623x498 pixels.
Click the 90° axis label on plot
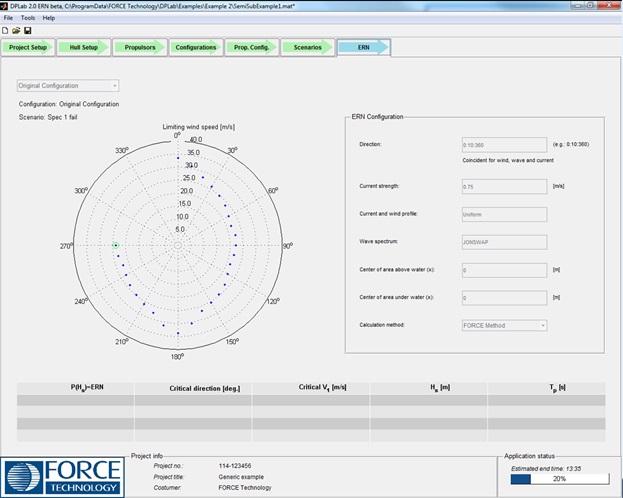[288, 246]
